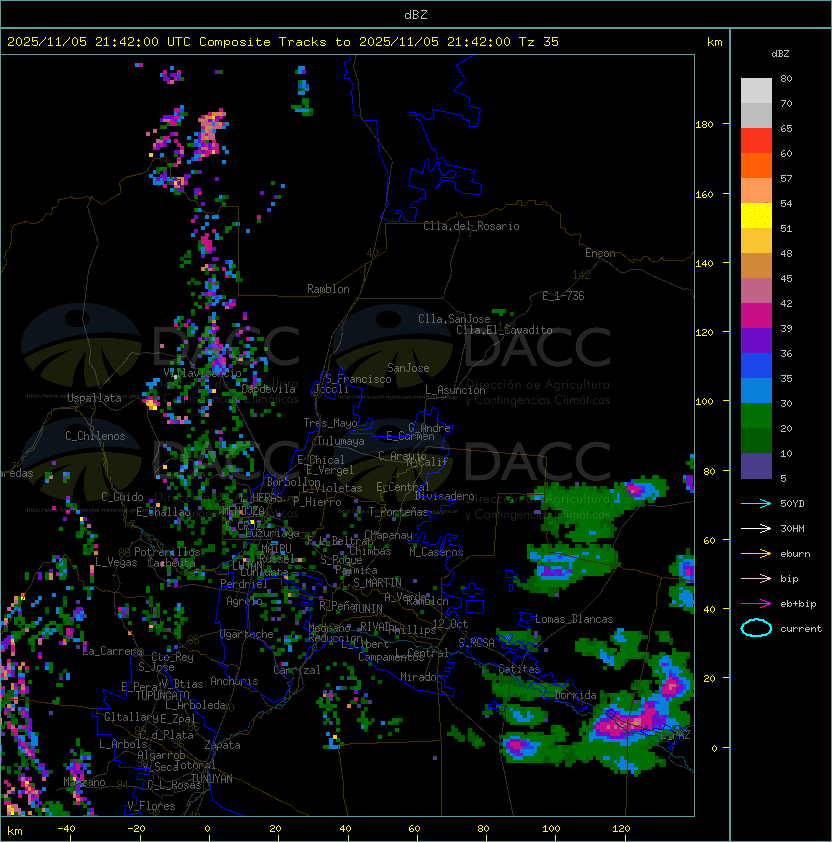
Task: Select the Clla.SanJose label
Action: coord(454,319)
